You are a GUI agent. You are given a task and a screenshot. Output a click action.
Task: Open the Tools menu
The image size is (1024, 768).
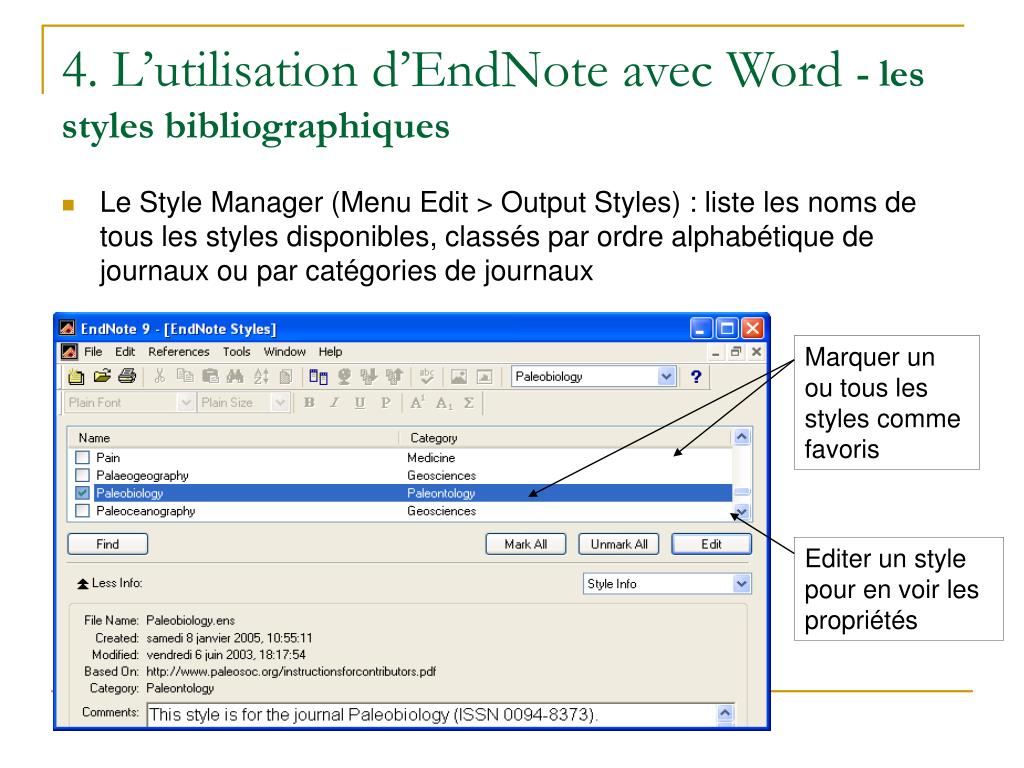[x=236, y=351]
